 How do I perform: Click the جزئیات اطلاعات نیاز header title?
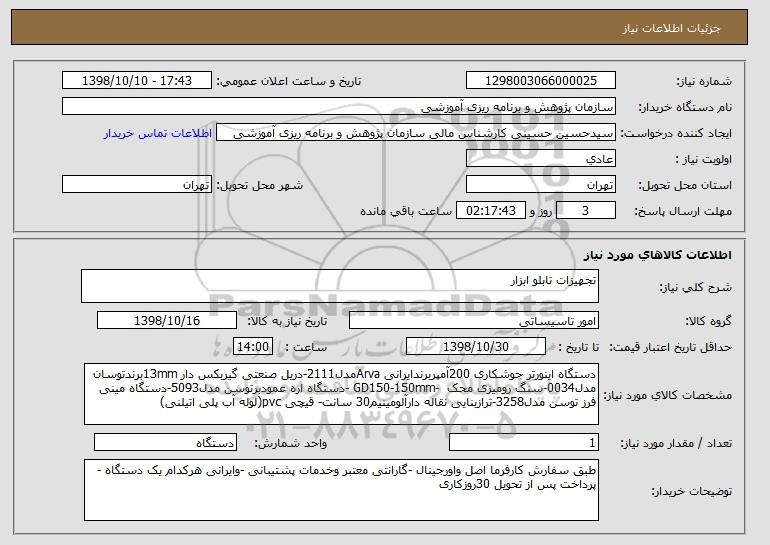point(671,28)
